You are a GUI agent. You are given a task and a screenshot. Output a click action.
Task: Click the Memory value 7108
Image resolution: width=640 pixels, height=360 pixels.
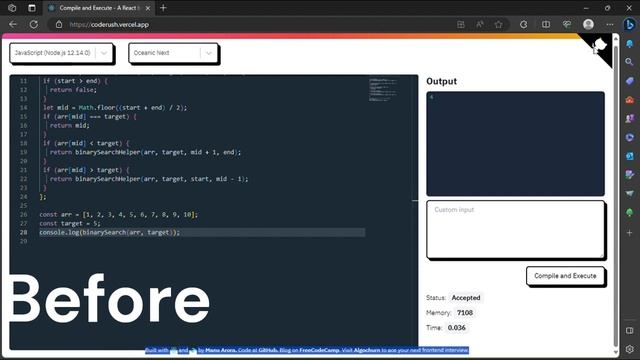(x=465, y=313)
